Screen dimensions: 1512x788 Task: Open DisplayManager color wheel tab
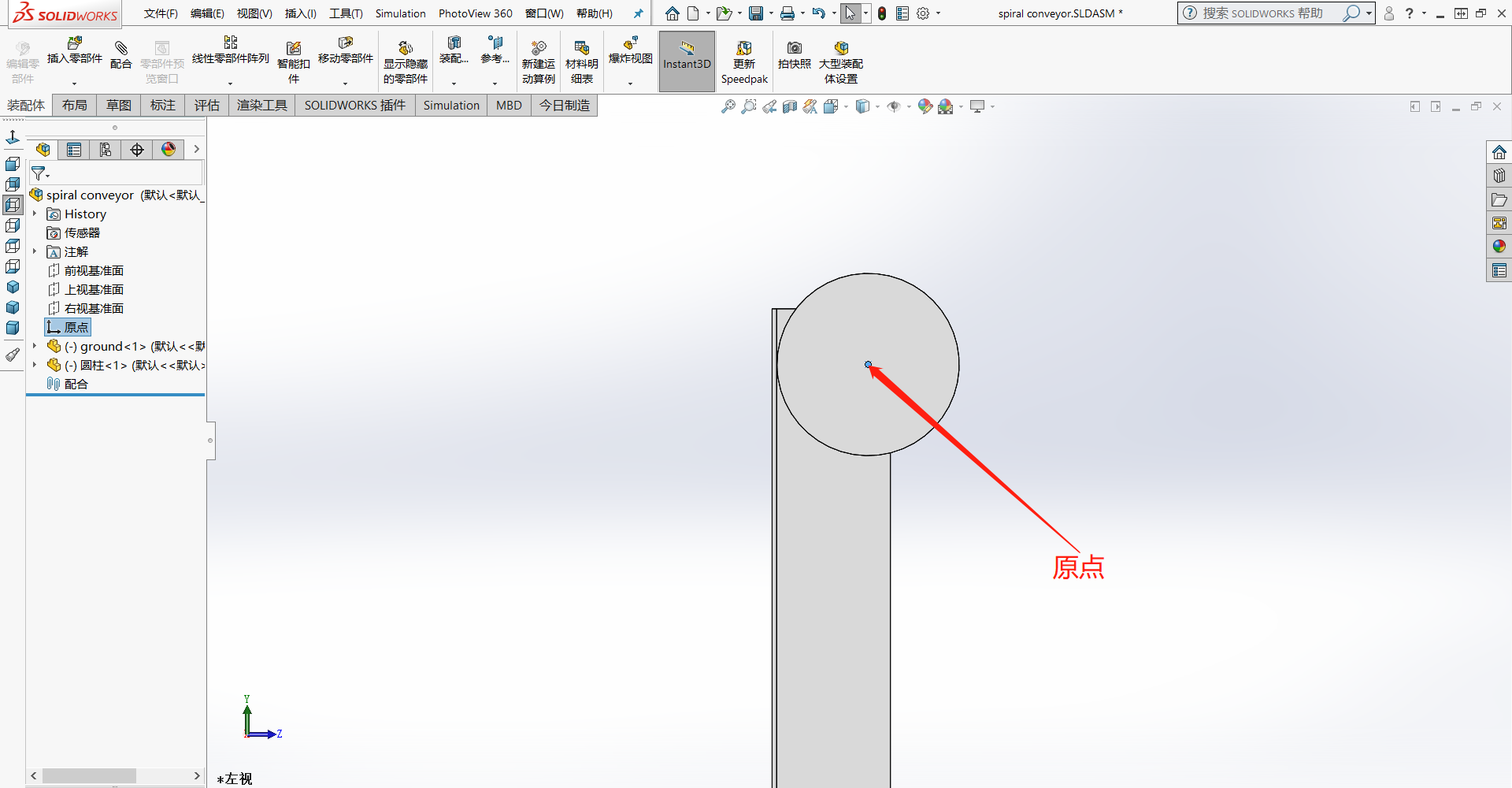[169, 150]
